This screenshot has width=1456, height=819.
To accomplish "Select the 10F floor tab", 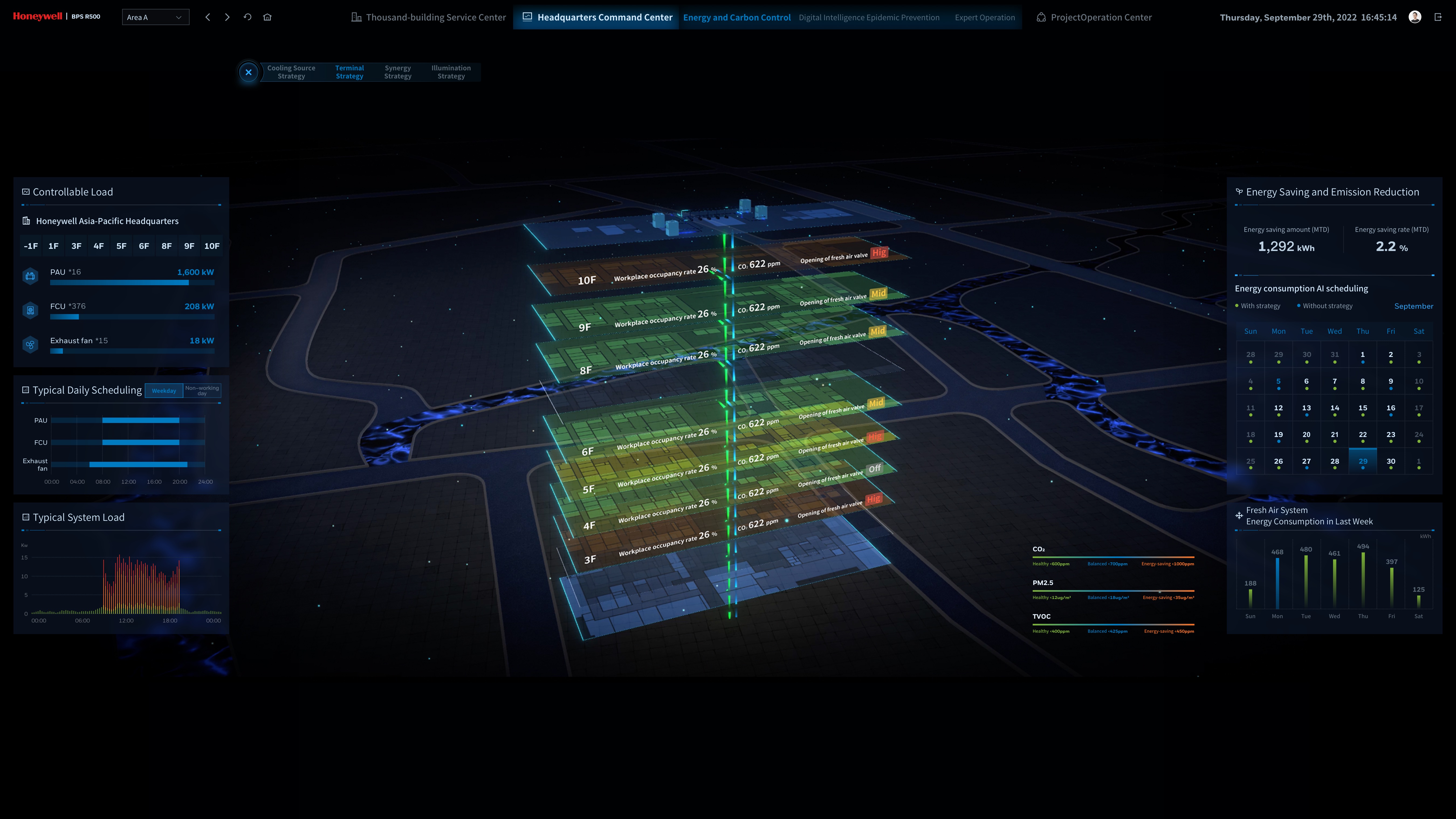I will point(211,246).
